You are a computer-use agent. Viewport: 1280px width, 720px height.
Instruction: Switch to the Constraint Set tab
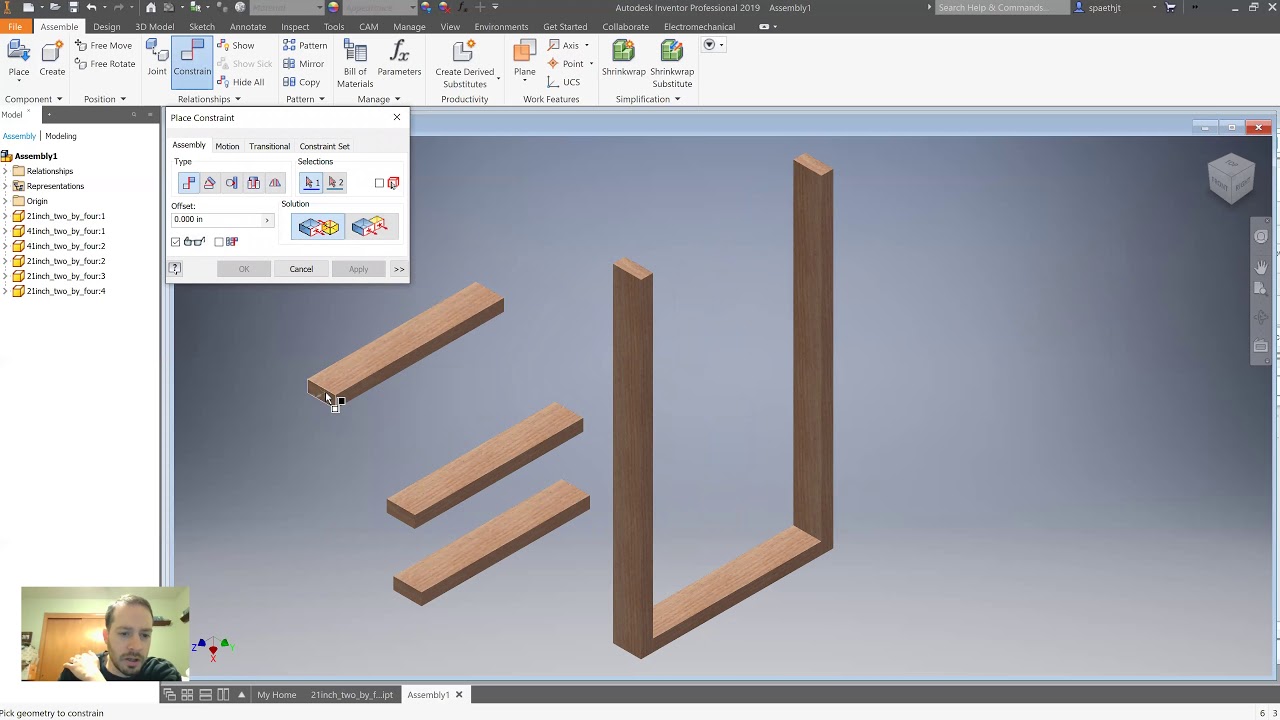click(325, 146)
